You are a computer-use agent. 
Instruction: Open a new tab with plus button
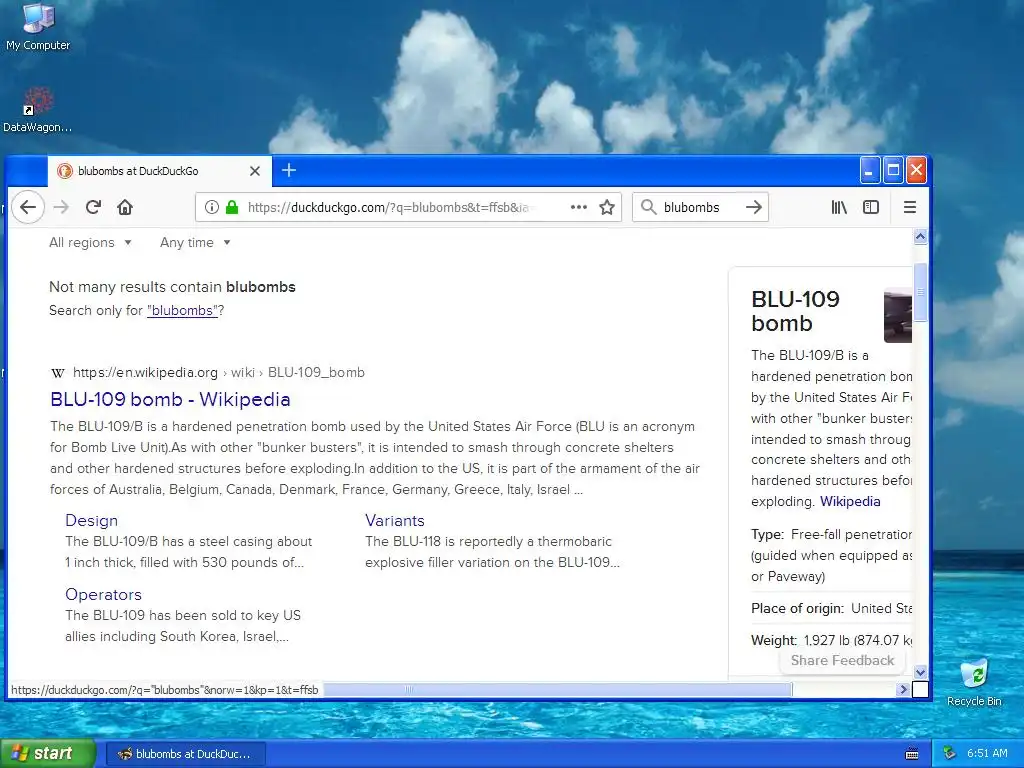click(289, 170)
